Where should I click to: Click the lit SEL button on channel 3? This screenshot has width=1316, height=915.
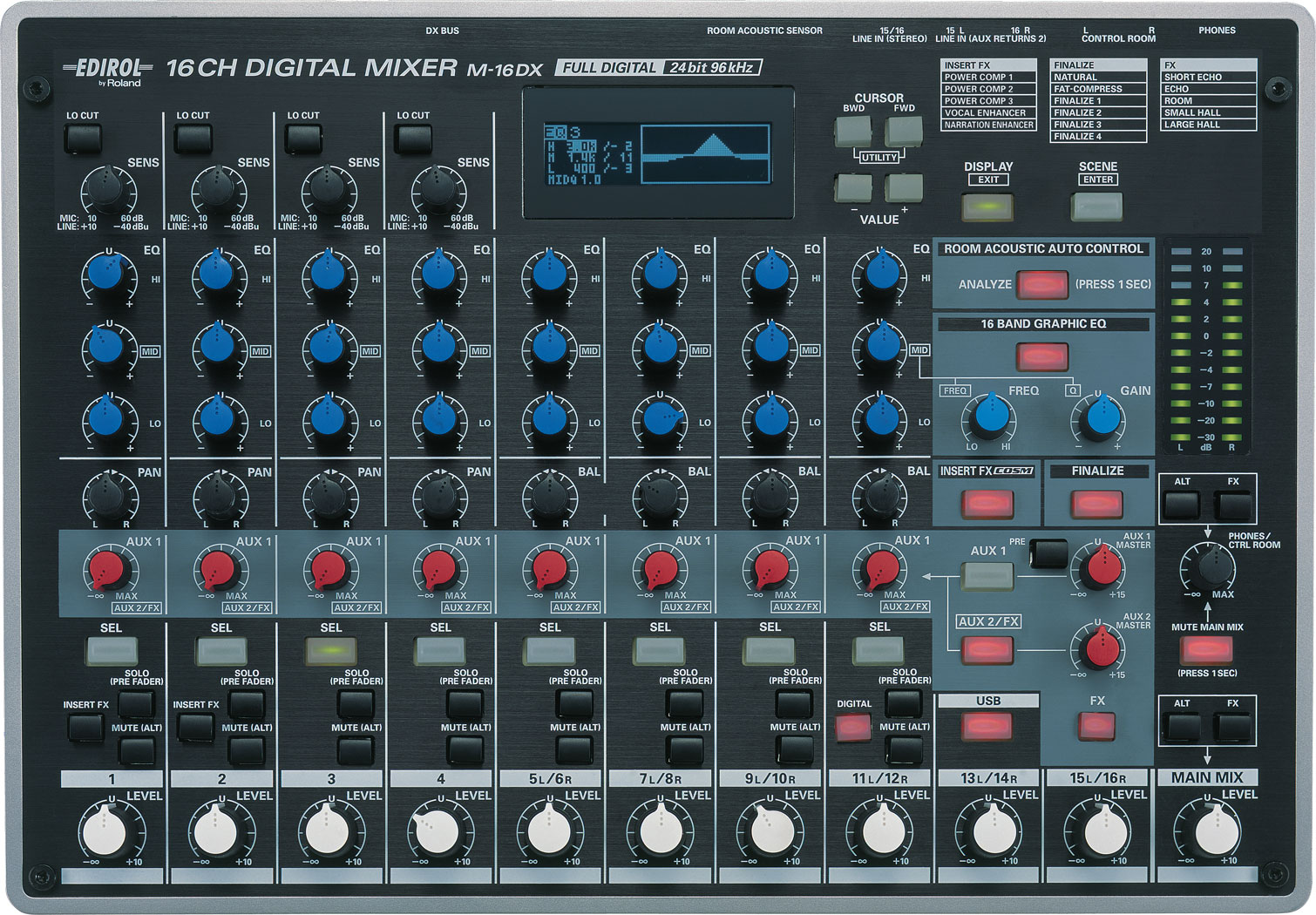(x=331, y=650)
